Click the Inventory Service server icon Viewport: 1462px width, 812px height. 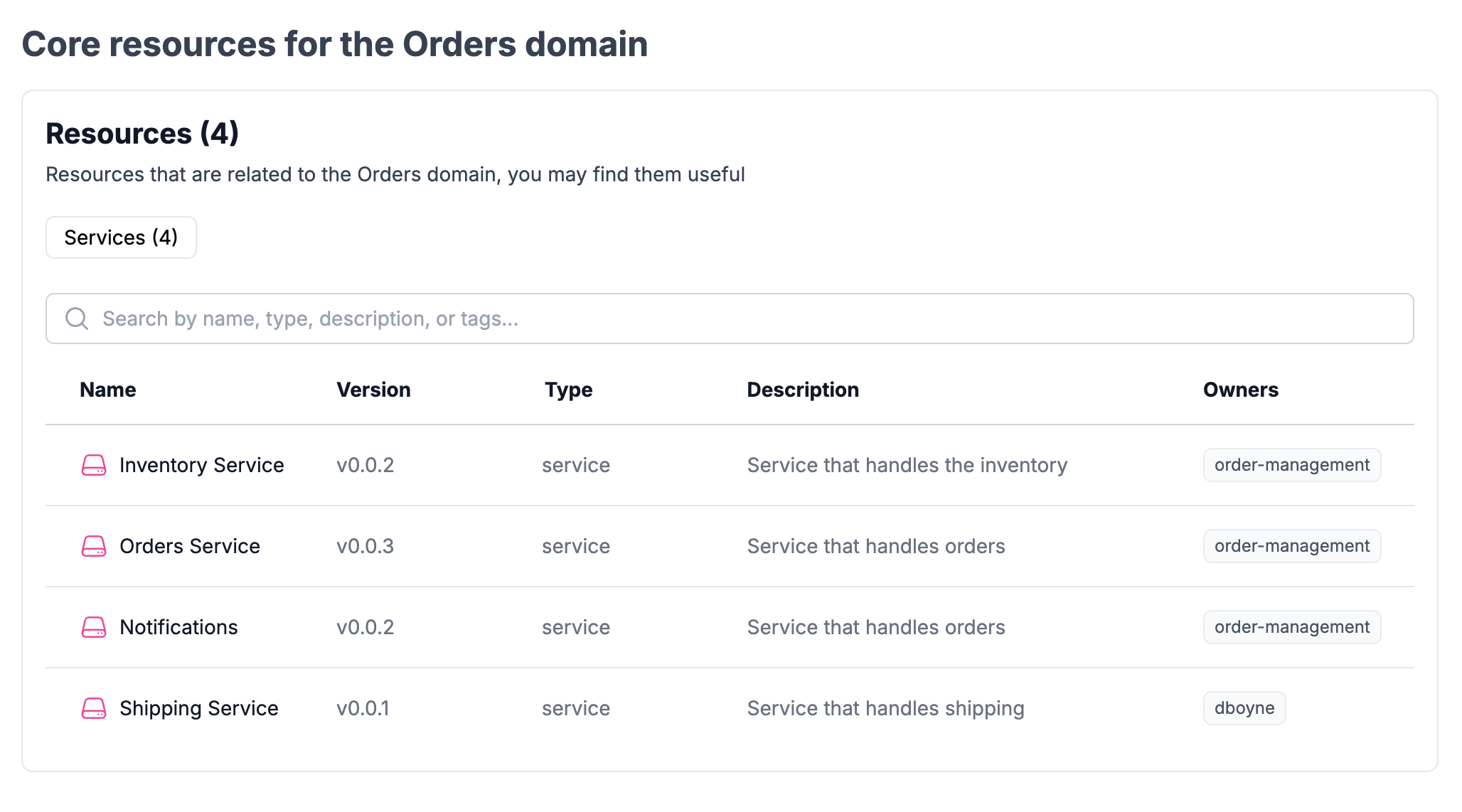click(94, 465)
